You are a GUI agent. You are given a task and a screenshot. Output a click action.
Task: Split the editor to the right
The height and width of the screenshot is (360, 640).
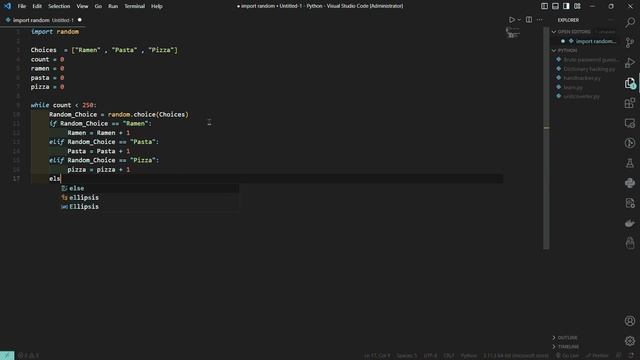(x=529, y=20)
